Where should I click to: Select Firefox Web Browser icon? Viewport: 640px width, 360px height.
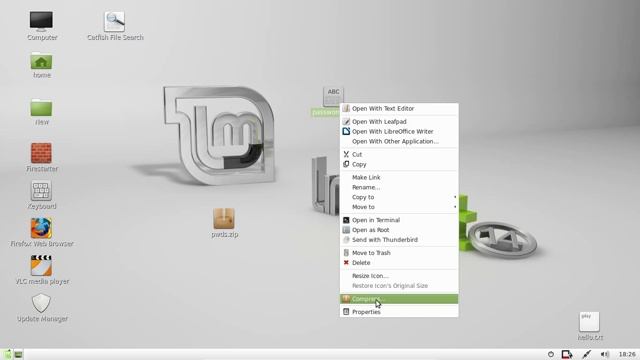[41, 228]
